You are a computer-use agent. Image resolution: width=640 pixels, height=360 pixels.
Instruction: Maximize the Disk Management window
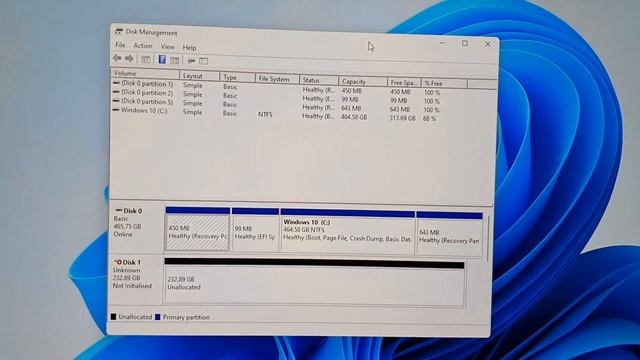point(464,43)
